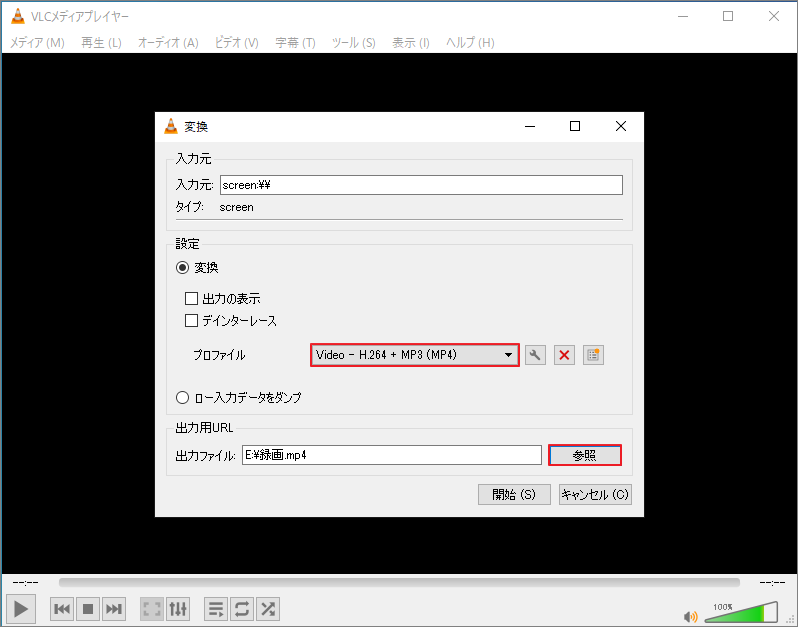
Task: Delete selected profile with red X icon
Action: click(564, 355)
